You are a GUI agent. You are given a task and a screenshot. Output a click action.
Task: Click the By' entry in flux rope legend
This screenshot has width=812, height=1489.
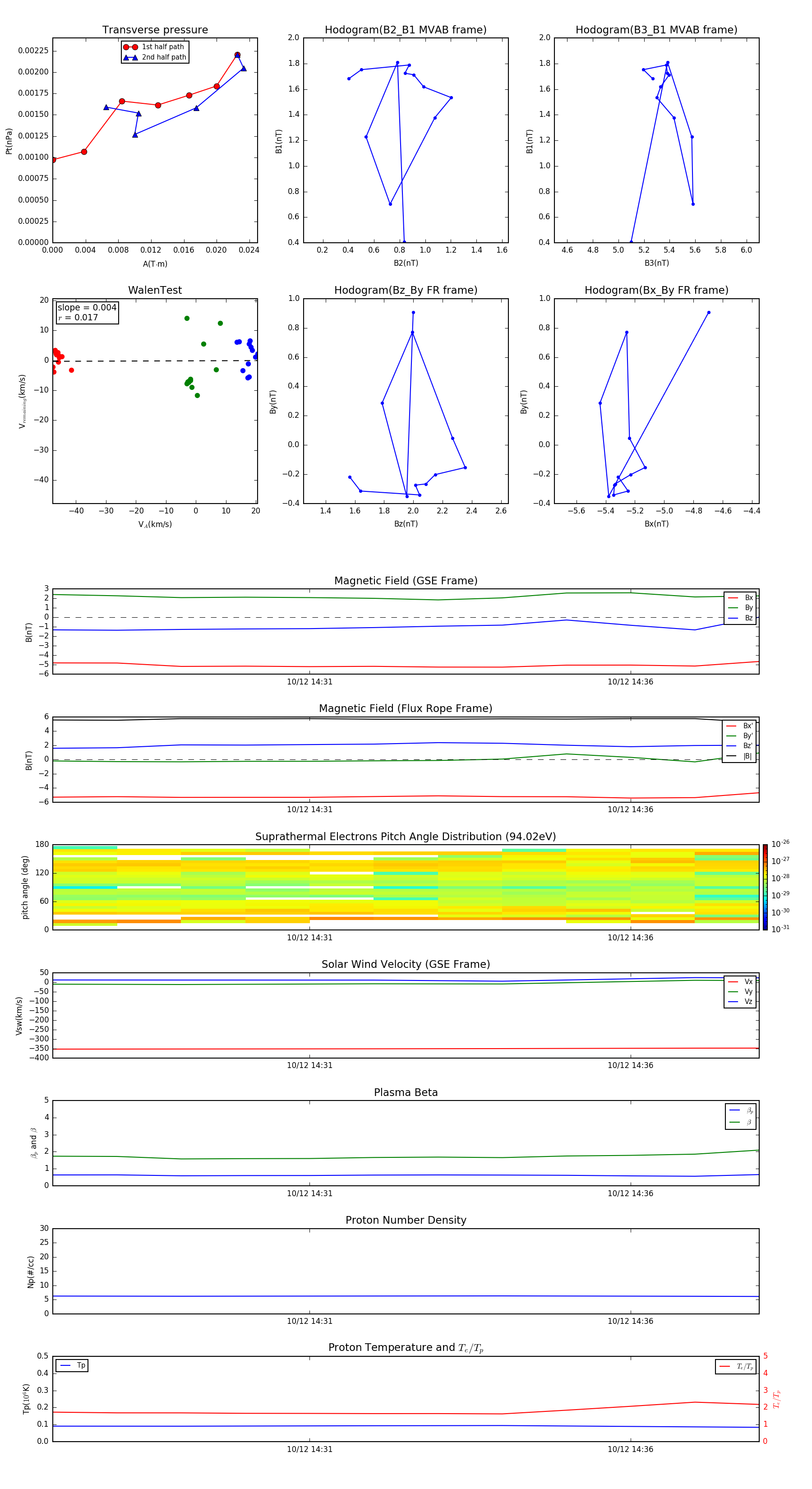(740, 736)
